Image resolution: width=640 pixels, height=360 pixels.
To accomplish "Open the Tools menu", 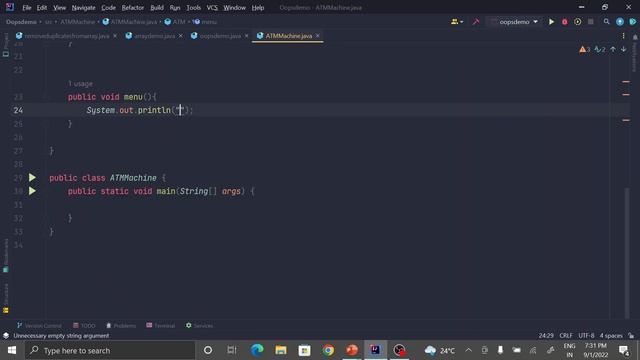I will [193, 8].
